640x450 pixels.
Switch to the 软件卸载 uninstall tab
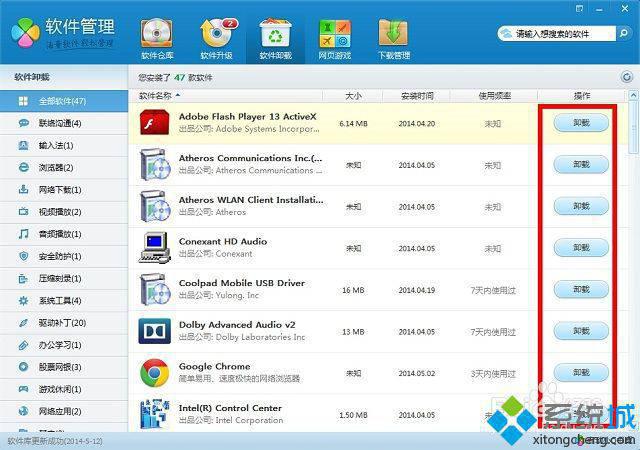click(275, 37)
